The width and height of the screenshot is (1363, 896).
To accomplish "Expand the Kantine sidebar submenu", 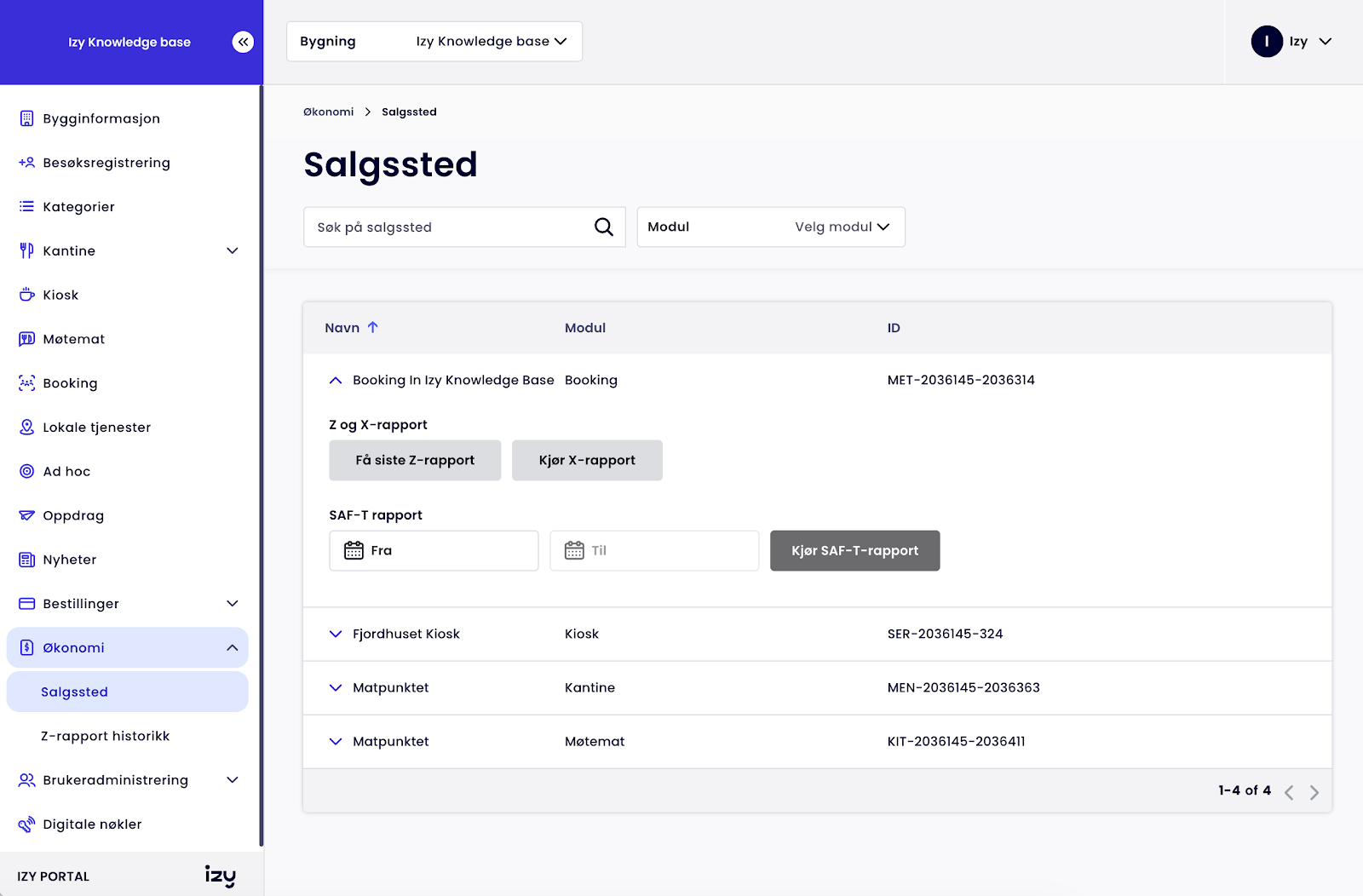I will 232,250.
